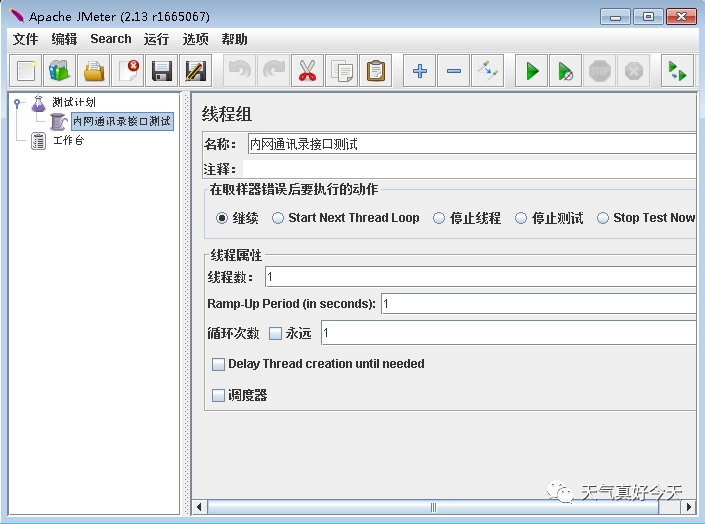705x524 pixels.
Task: Close the JMeter window
Action: (x=681, y=17)
